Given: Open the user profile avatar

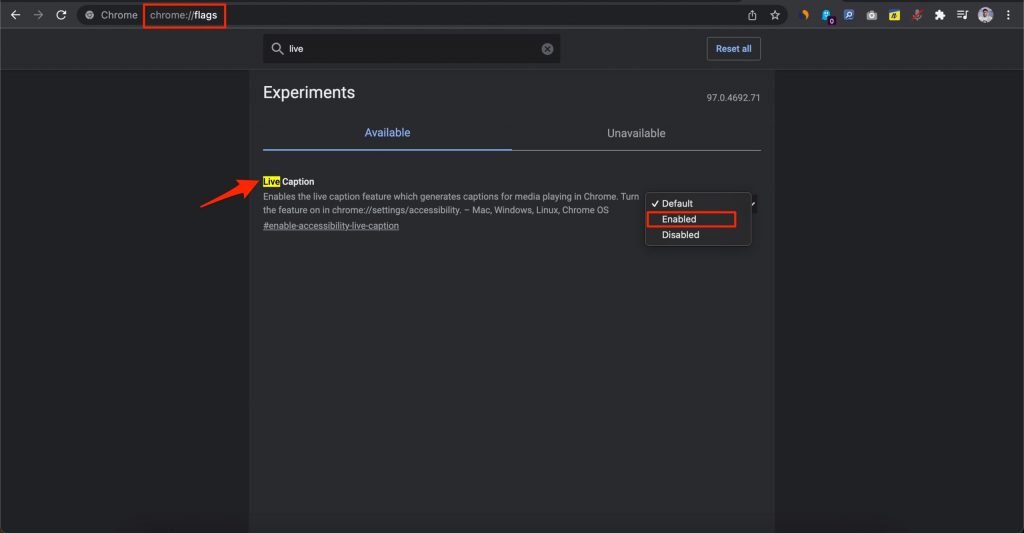Looking at the screenshot, I should coord(986,15).
